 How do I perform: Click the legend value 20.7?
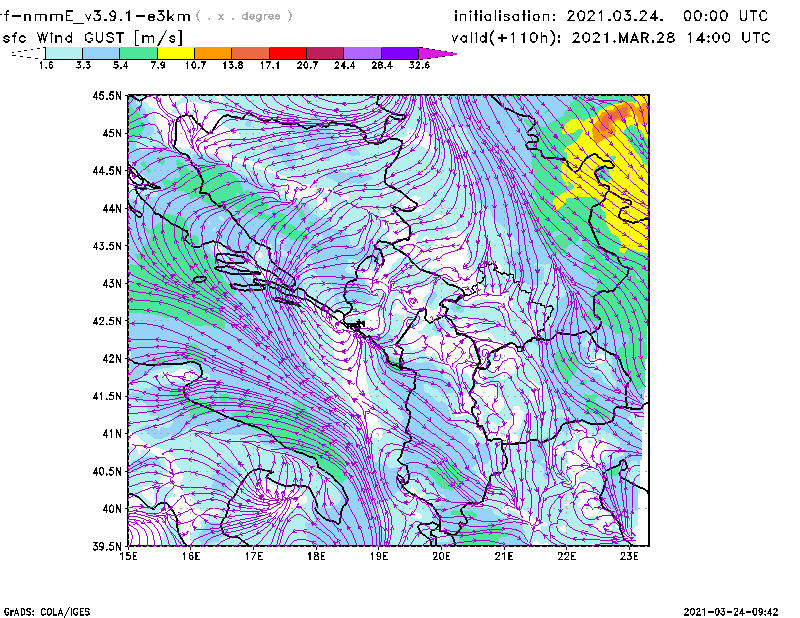click(x=307, y=65)
